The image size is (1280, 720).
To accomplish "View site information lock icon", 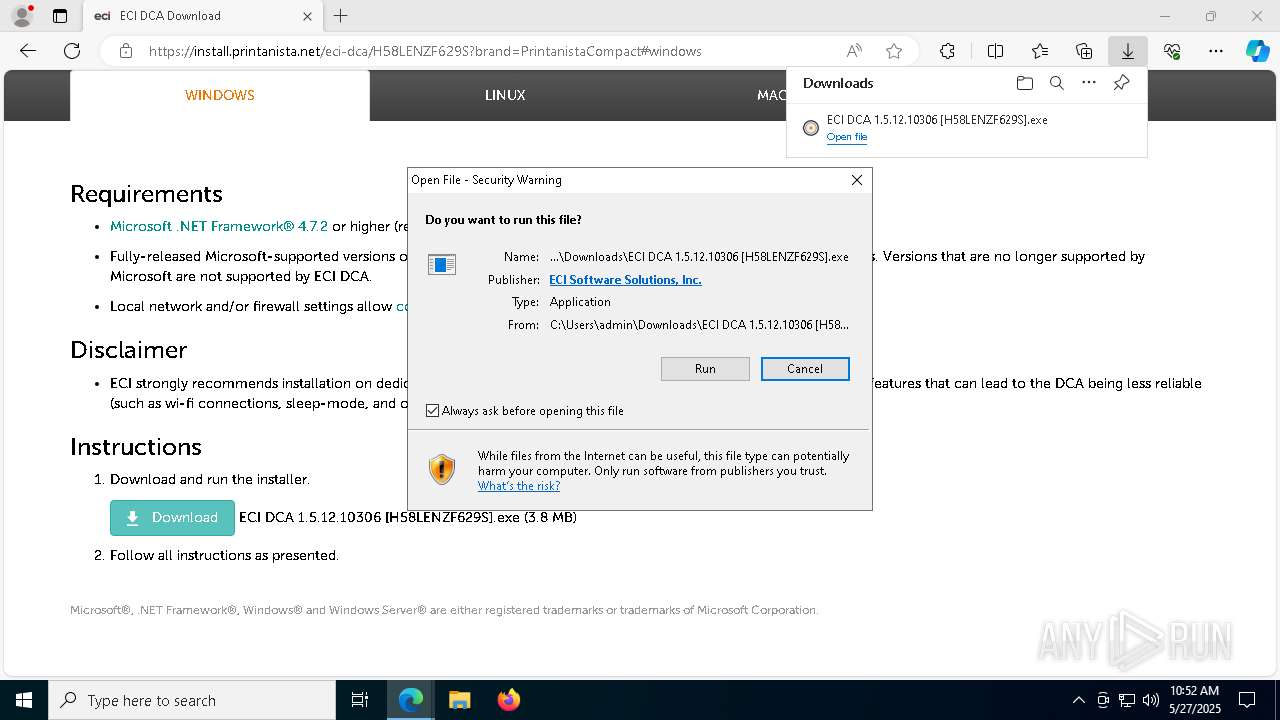I will 126,51.
